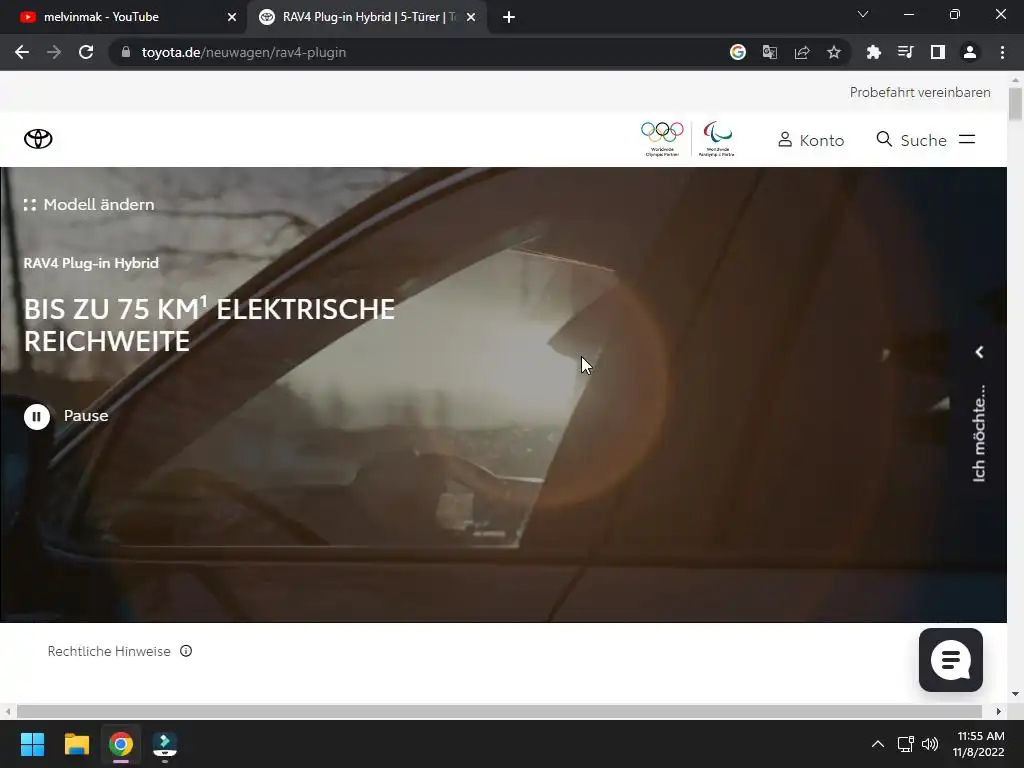Translate this page icon
Viewport: 1024px width, 768px height.
[770, 52]
